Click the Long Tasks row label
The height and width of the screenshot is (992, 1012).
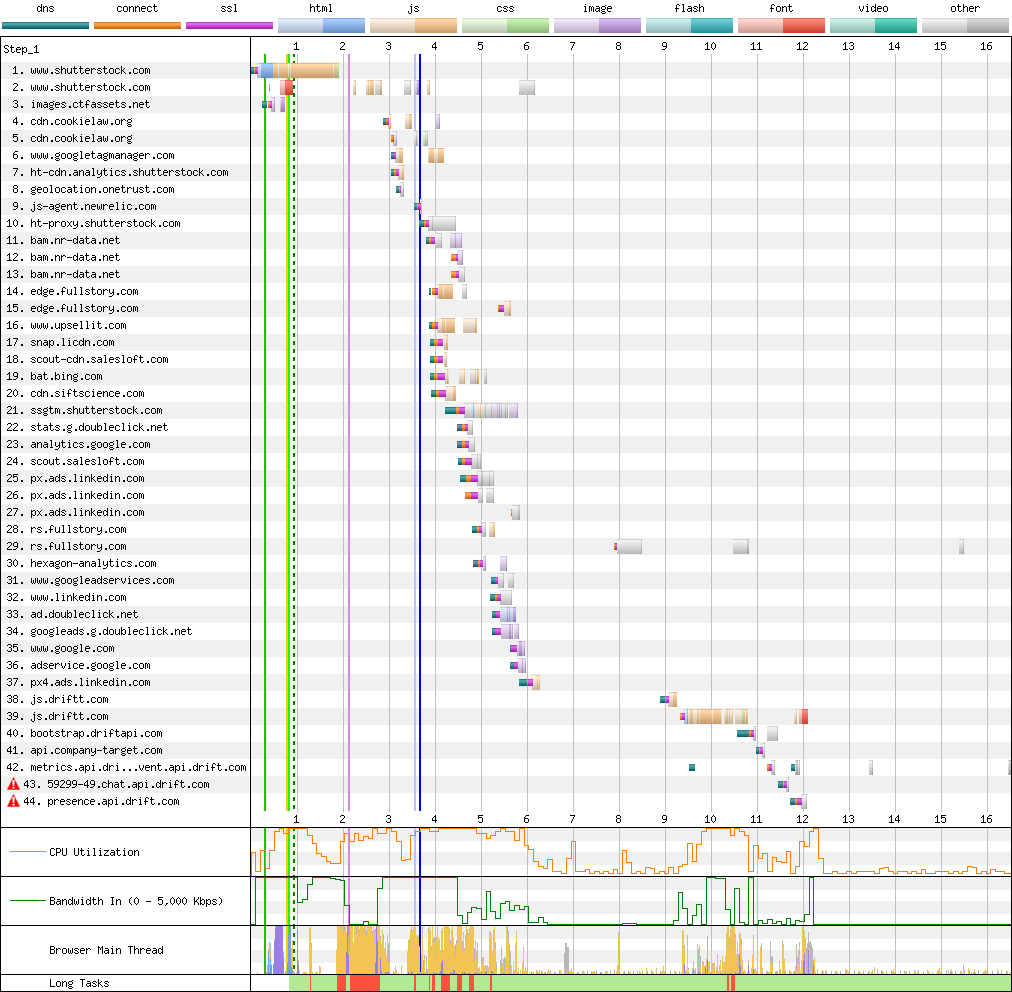click(x=79, y=983)
